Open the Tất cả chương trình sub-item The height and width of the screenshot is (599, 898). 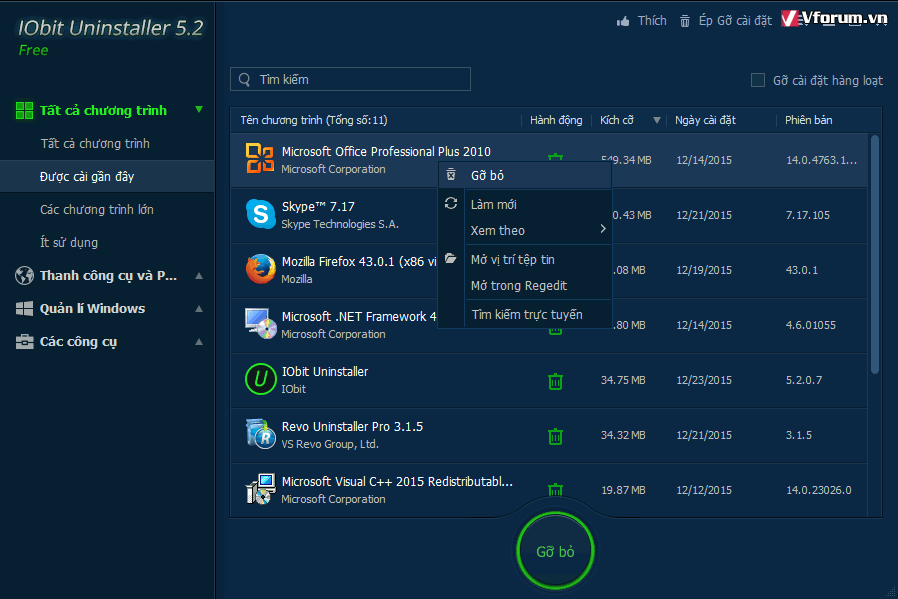(x=95, y=144)
